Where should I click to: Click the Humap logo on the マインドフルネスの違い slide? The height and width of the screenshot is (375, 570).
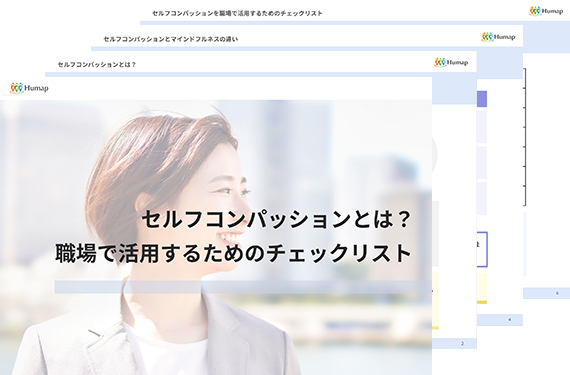click(498, 37)
